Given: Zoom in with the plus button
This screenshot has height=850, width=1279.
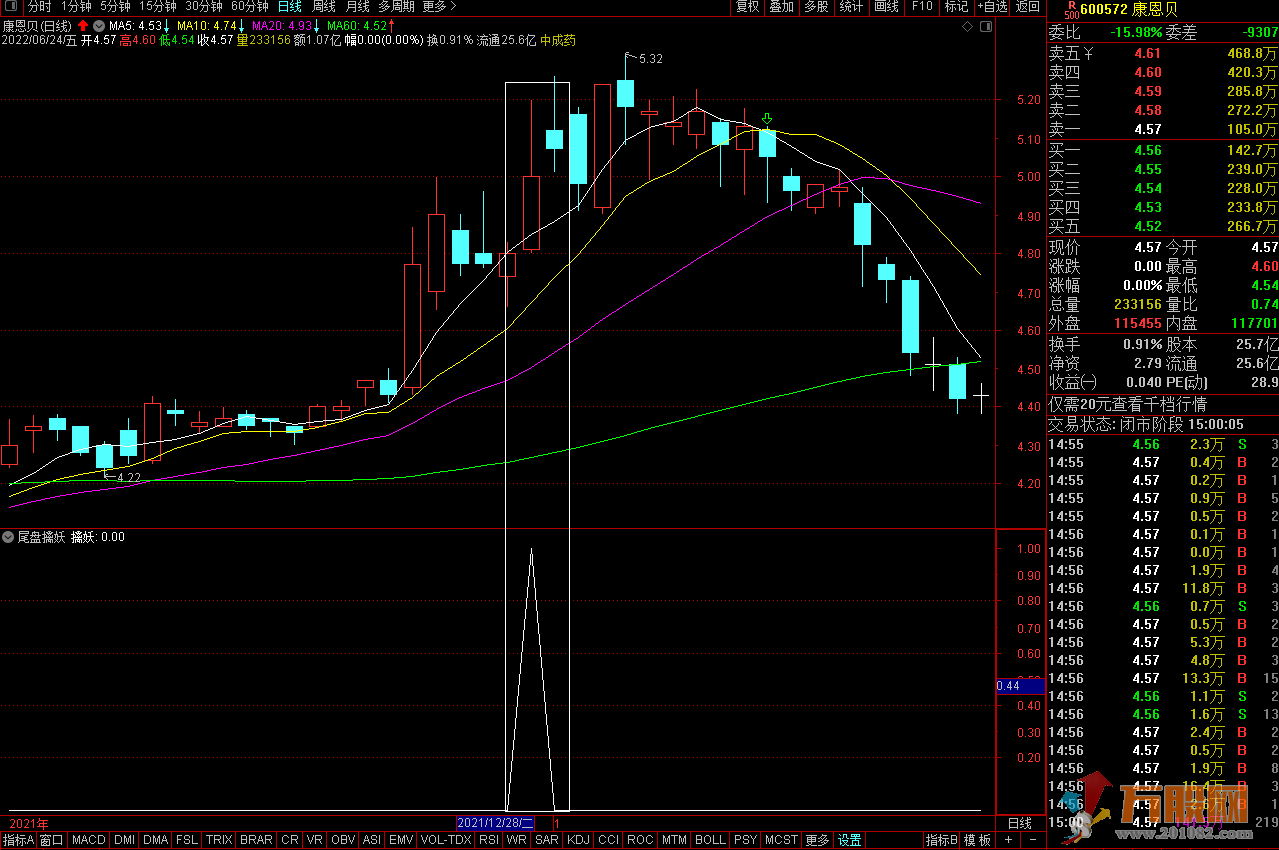Looking at the screenshot, I should (1008, 840).
